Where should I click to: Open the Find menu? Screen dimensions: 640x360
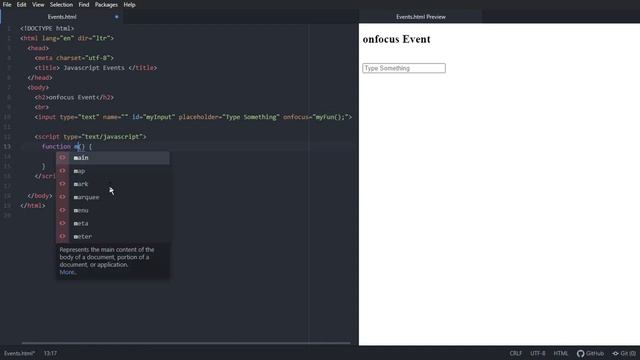pyautogui.click(x=84, y=4)
